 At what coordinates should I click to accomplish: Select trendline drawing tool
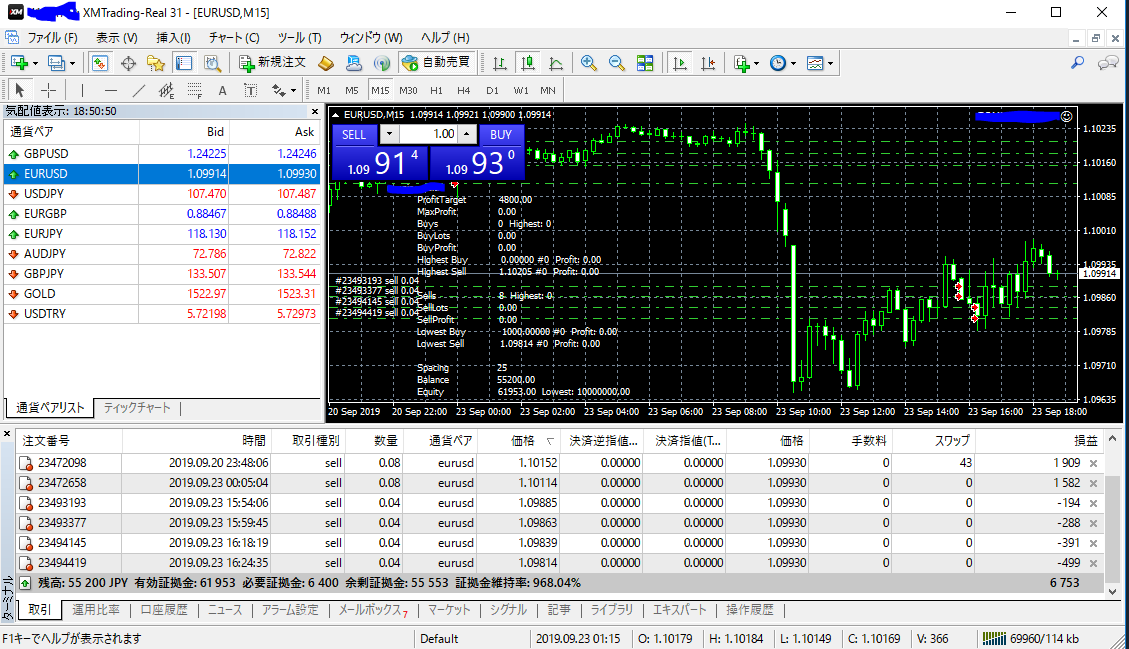[138, 90]
